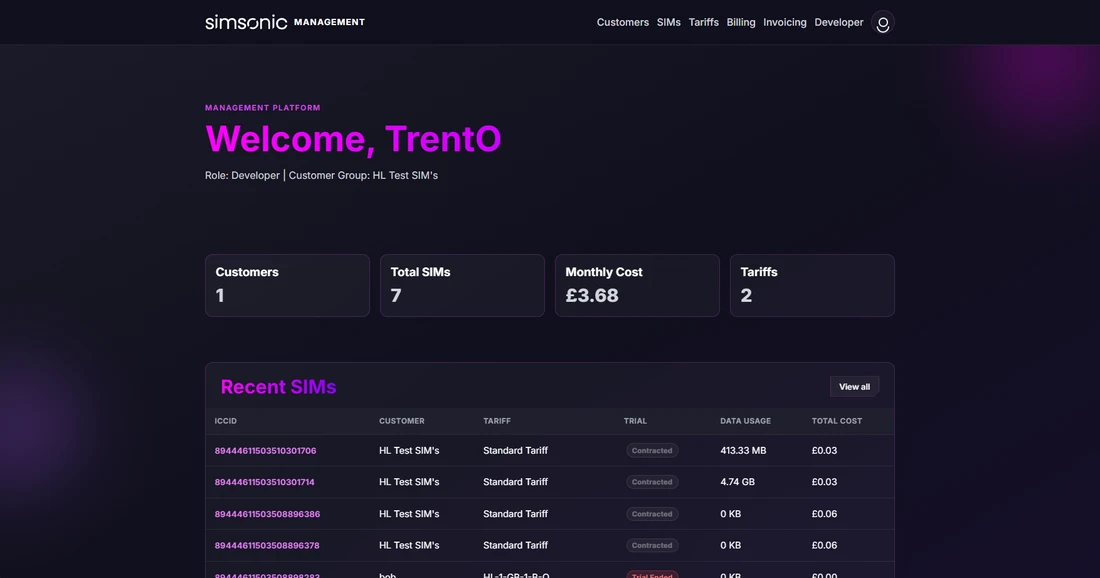Click the Simsonic Management logo
Image resolution: width=1100 pixels, height=578 pixels.
point(285,22)
